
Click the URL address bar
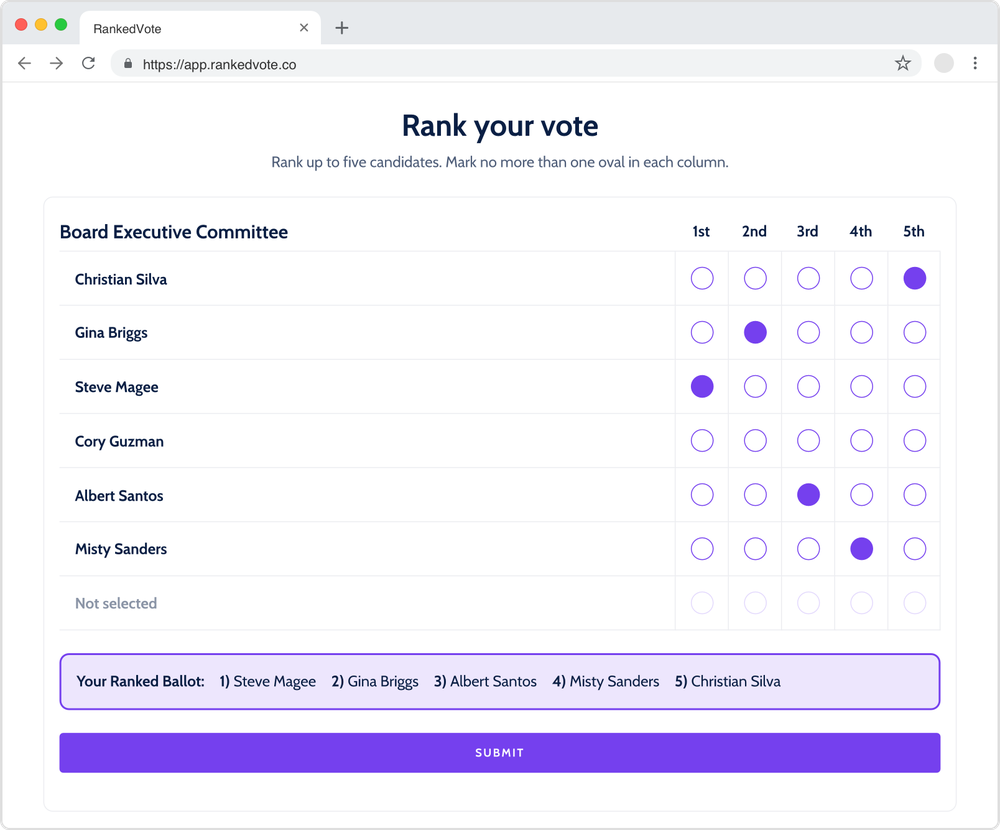pos(500,64)
